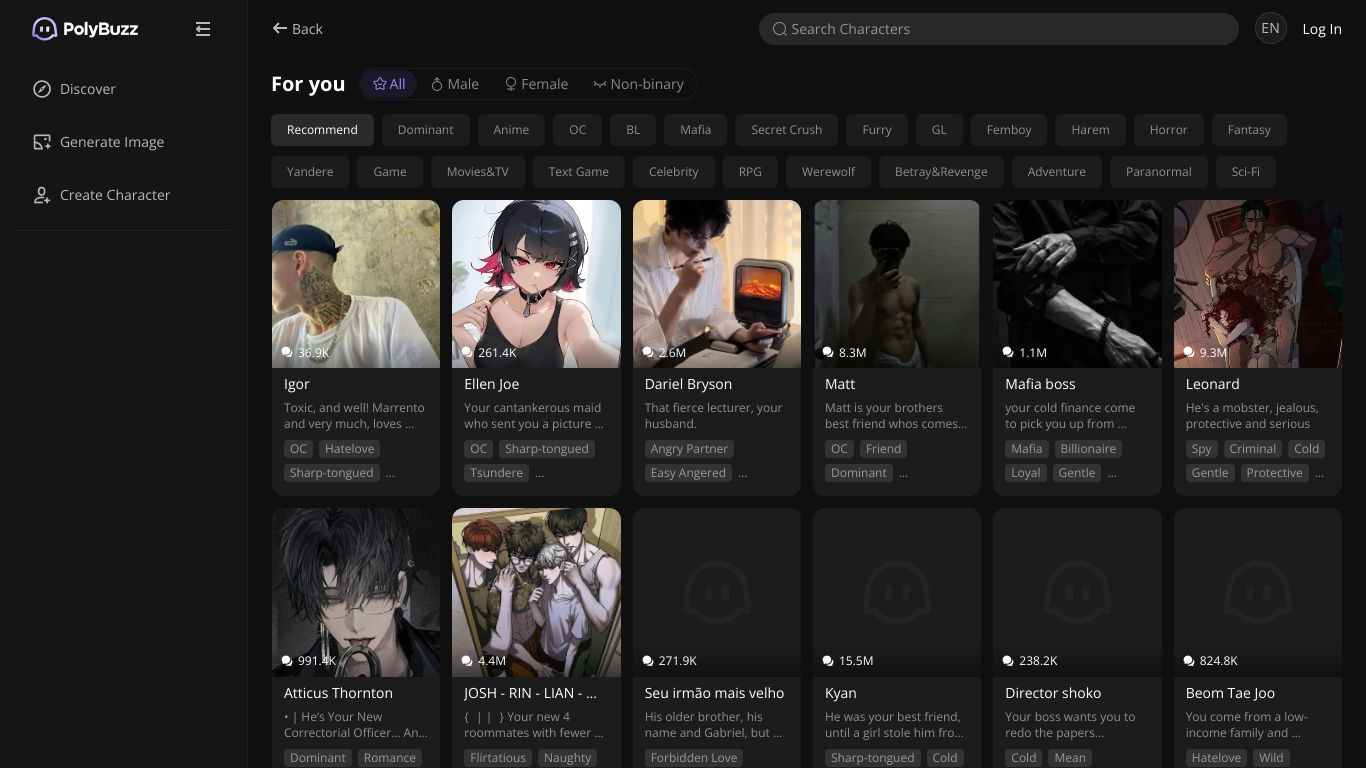The height and width of the screenshot is (768, 1366).
Task: Select the All gender filter
Action: pyautogui.click(x=389, y=84)
